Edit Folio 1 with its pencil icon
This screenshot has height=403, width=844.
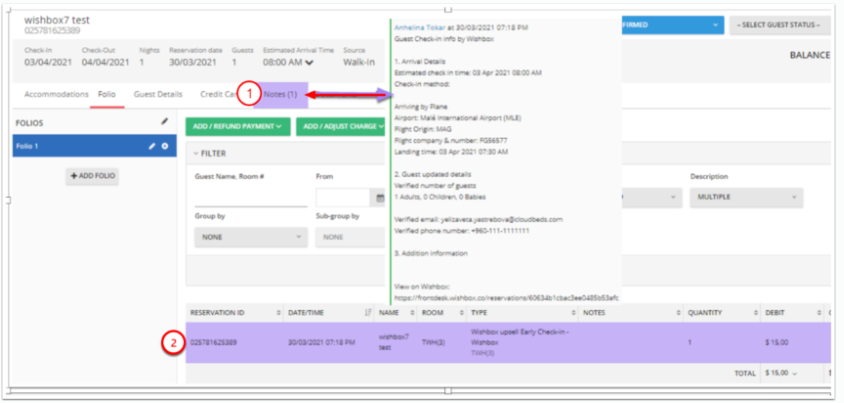click(153, 146)
